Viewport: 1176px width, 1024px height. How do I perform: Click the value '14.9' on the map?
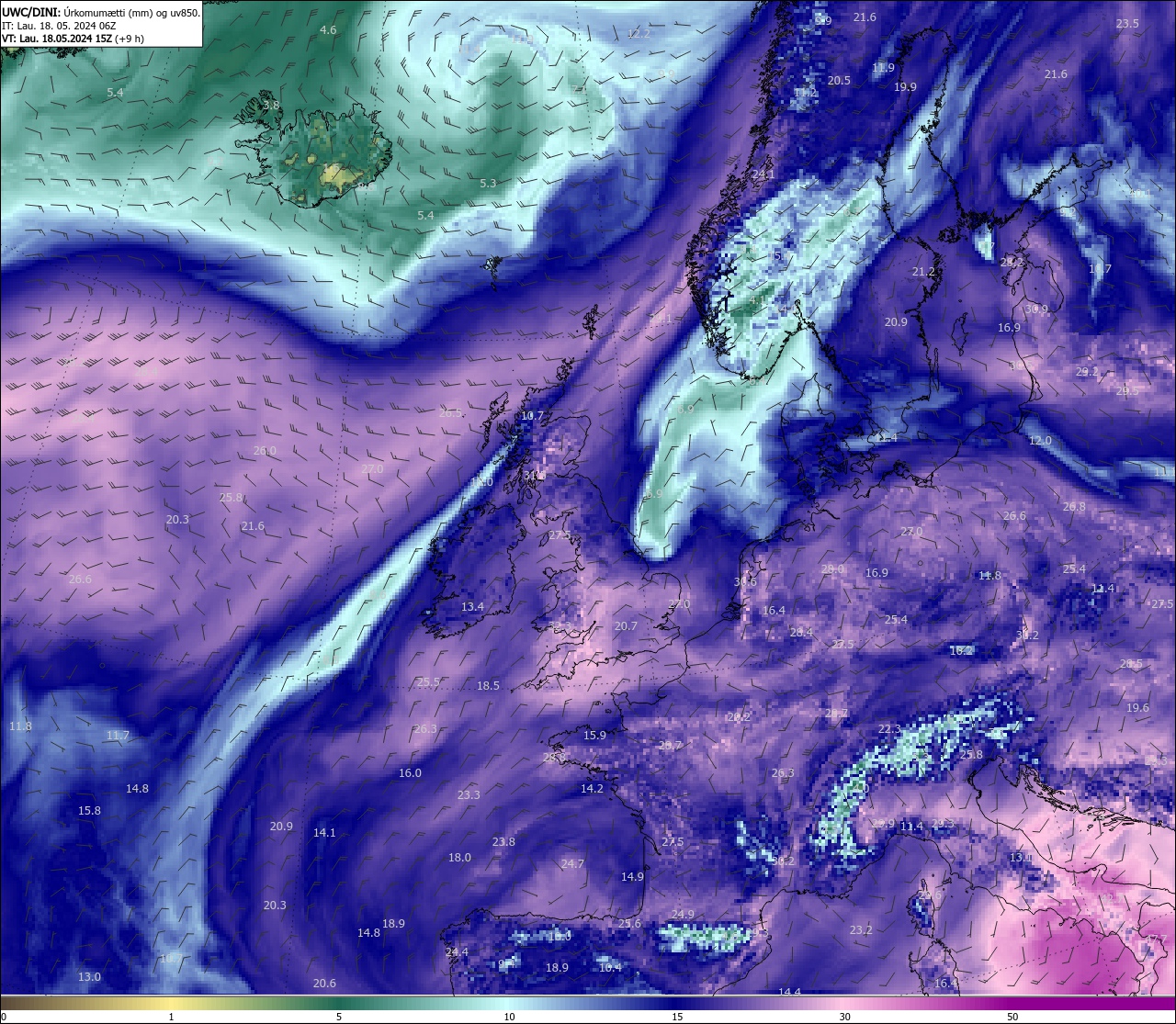(x=632, y=877)
